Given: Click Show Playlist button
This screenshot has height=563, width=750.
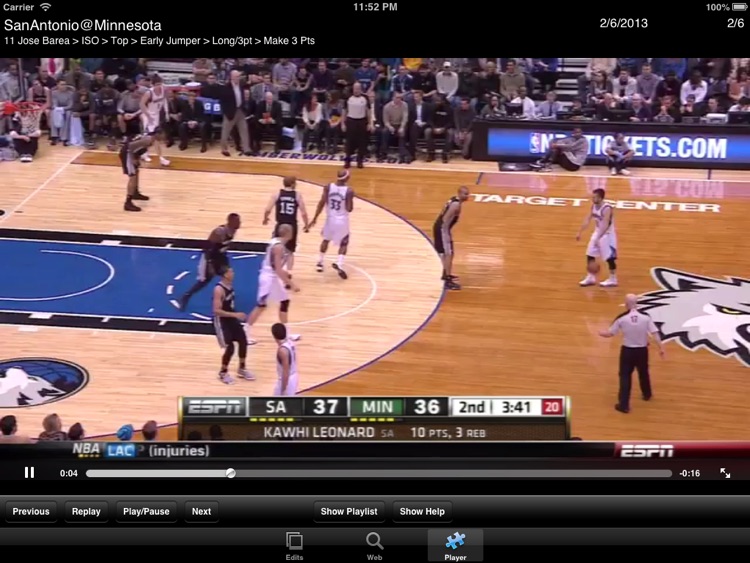Looking at the screenshot, I should (349, 511).
